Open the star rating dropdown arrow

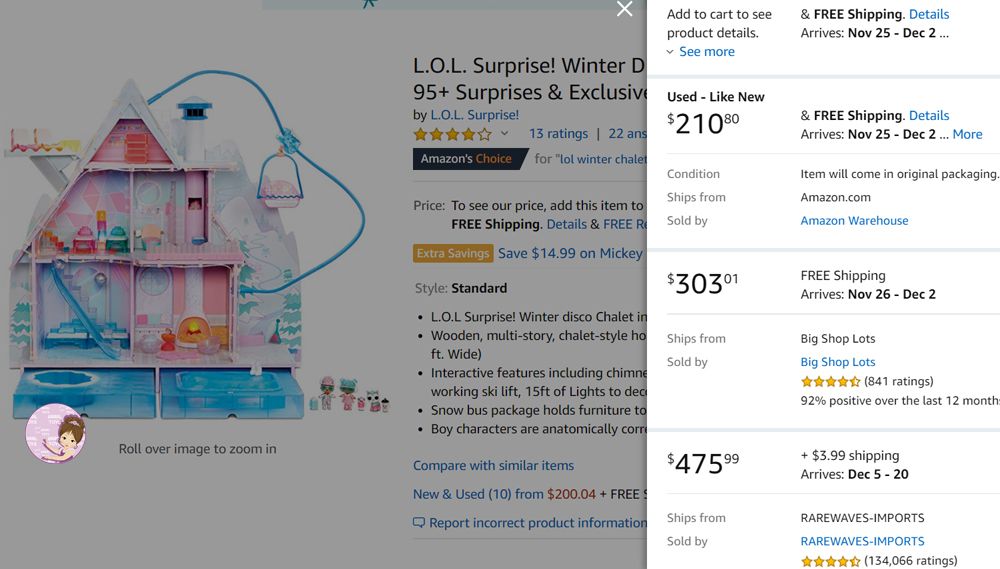pos(505,134)
